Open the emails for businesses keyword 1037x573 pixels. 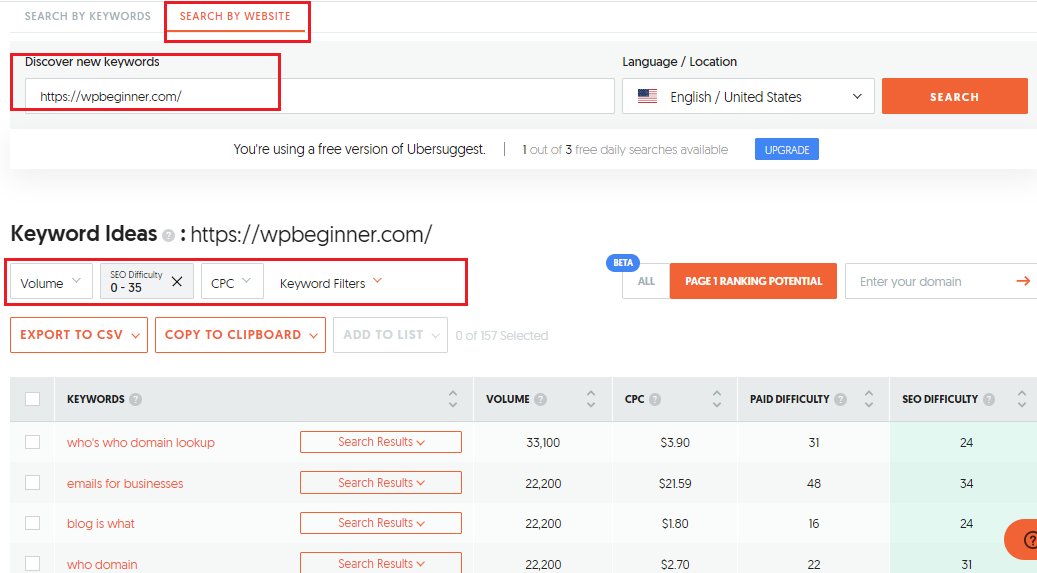coord(125,484)
